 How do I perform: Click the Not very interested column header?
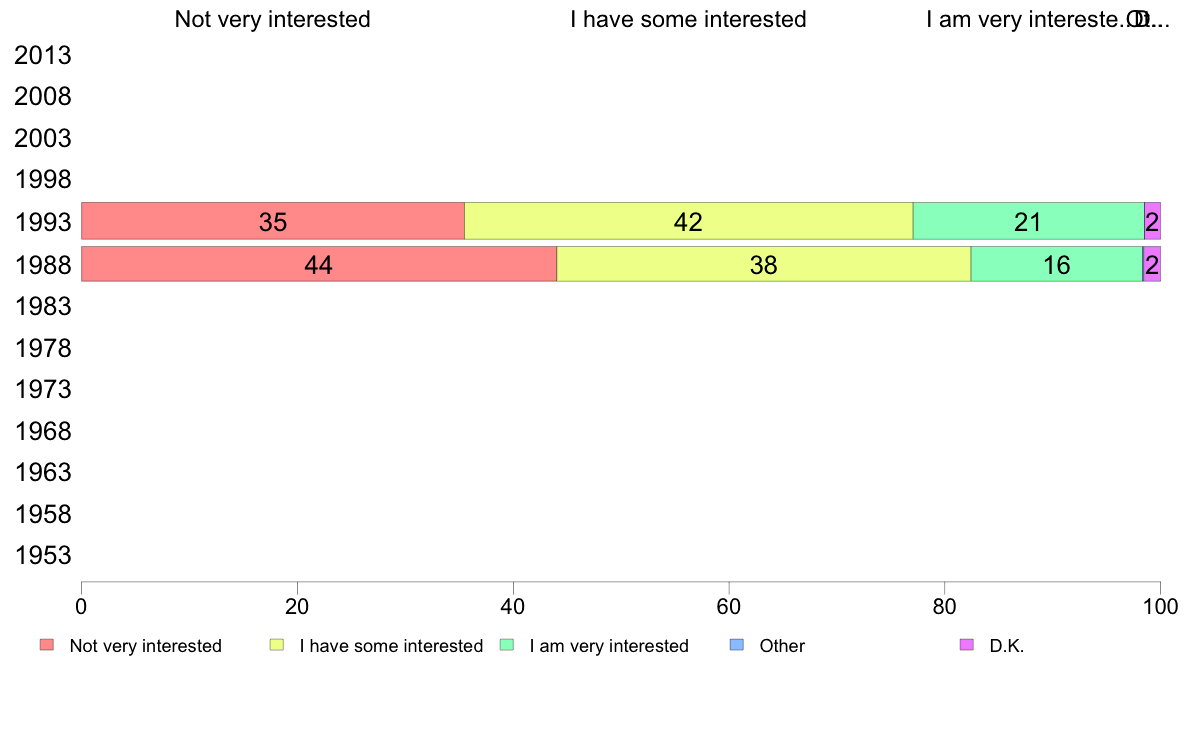click(x=273, y=19)
